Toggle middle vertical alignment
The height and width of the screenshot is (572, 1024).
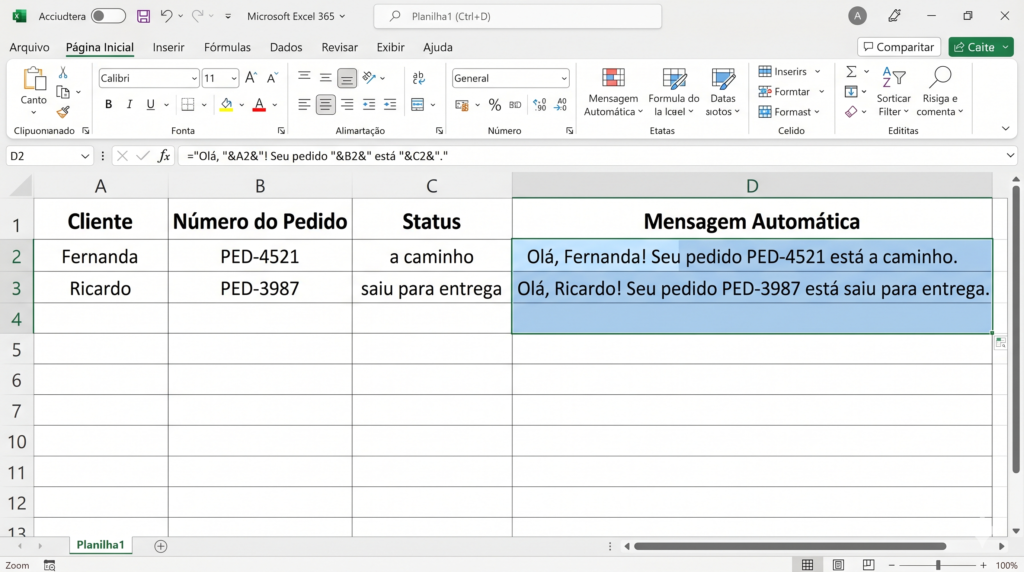[x=325, y=78]
